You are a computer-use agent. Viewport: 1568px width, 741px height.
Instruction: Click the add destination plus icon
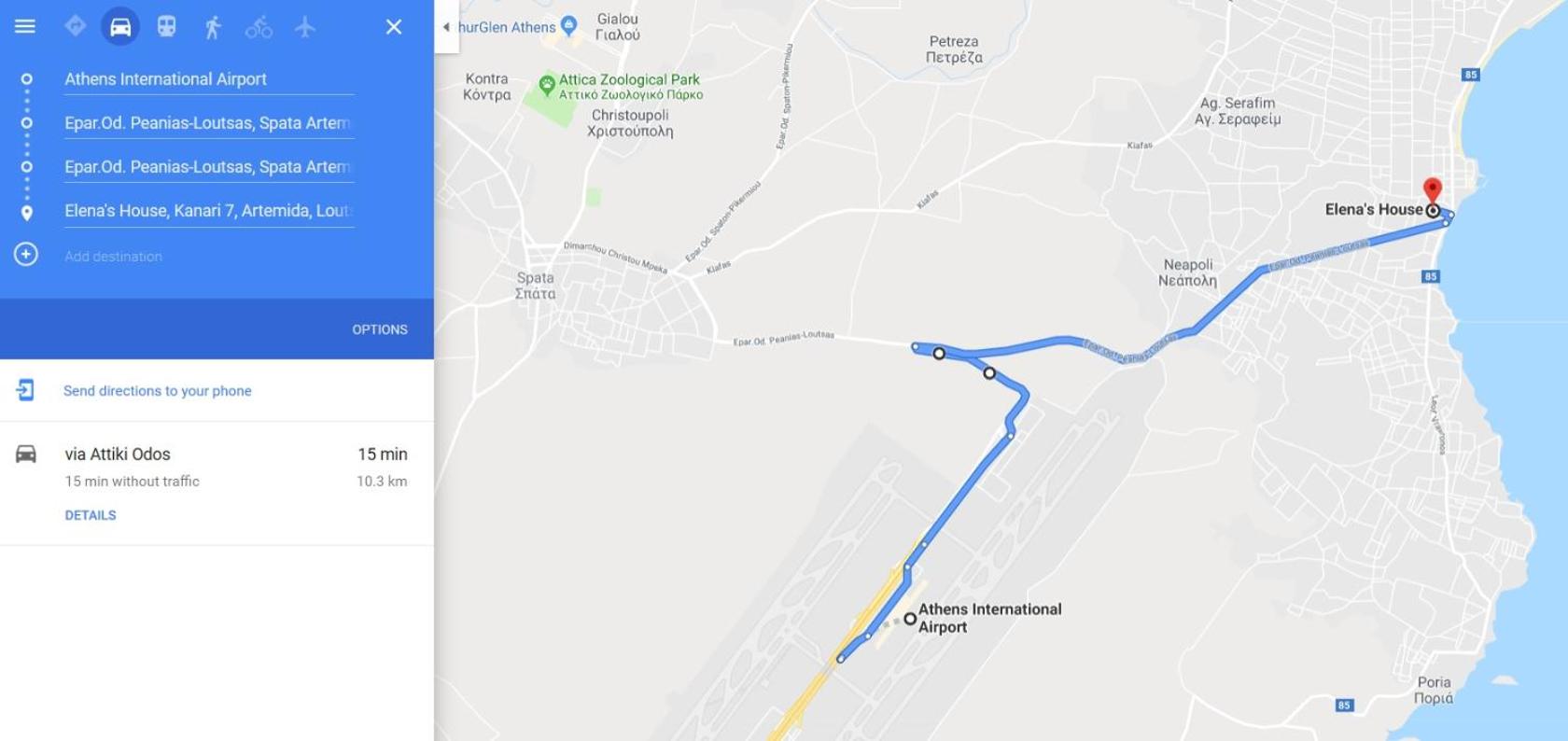pyautogui.click(x=26, y=255)
